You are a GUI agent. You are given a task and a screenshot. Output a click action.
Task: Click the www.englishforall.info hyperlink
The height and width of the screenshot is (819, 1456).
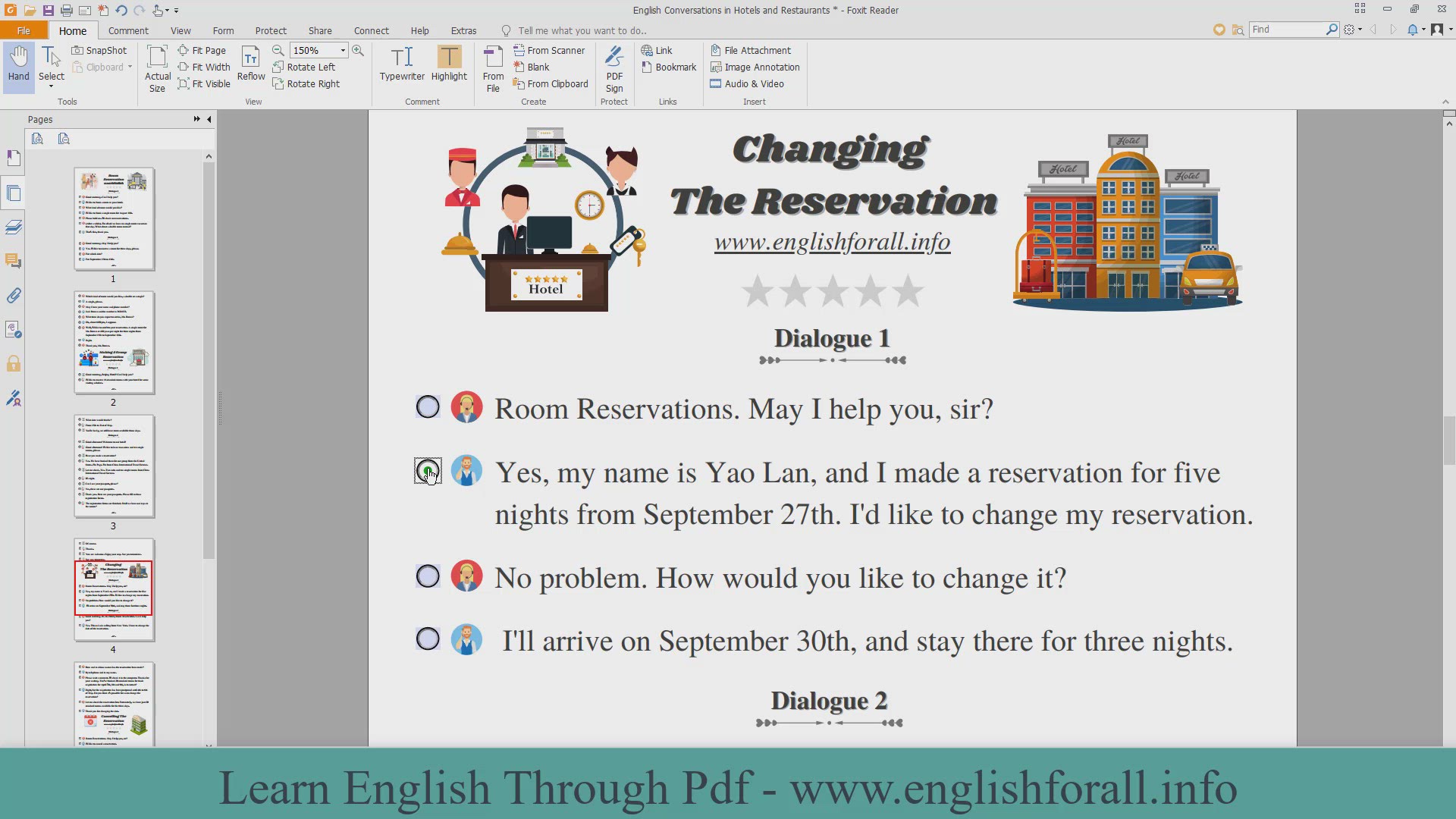click(832, 242)
